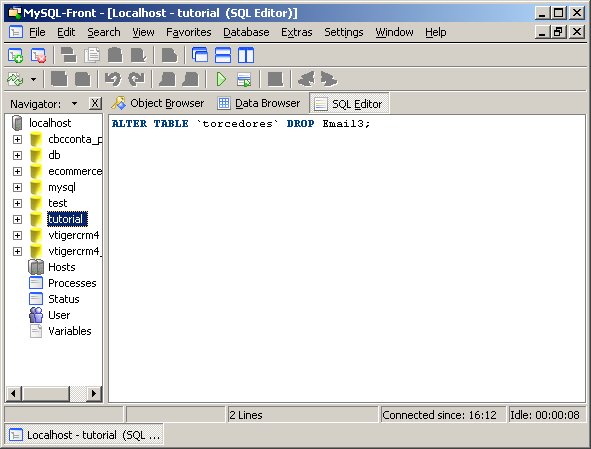The width and height of the screenshot is (591, 449).
Task: Expand the mysql database node
Action: click(17, 187)
